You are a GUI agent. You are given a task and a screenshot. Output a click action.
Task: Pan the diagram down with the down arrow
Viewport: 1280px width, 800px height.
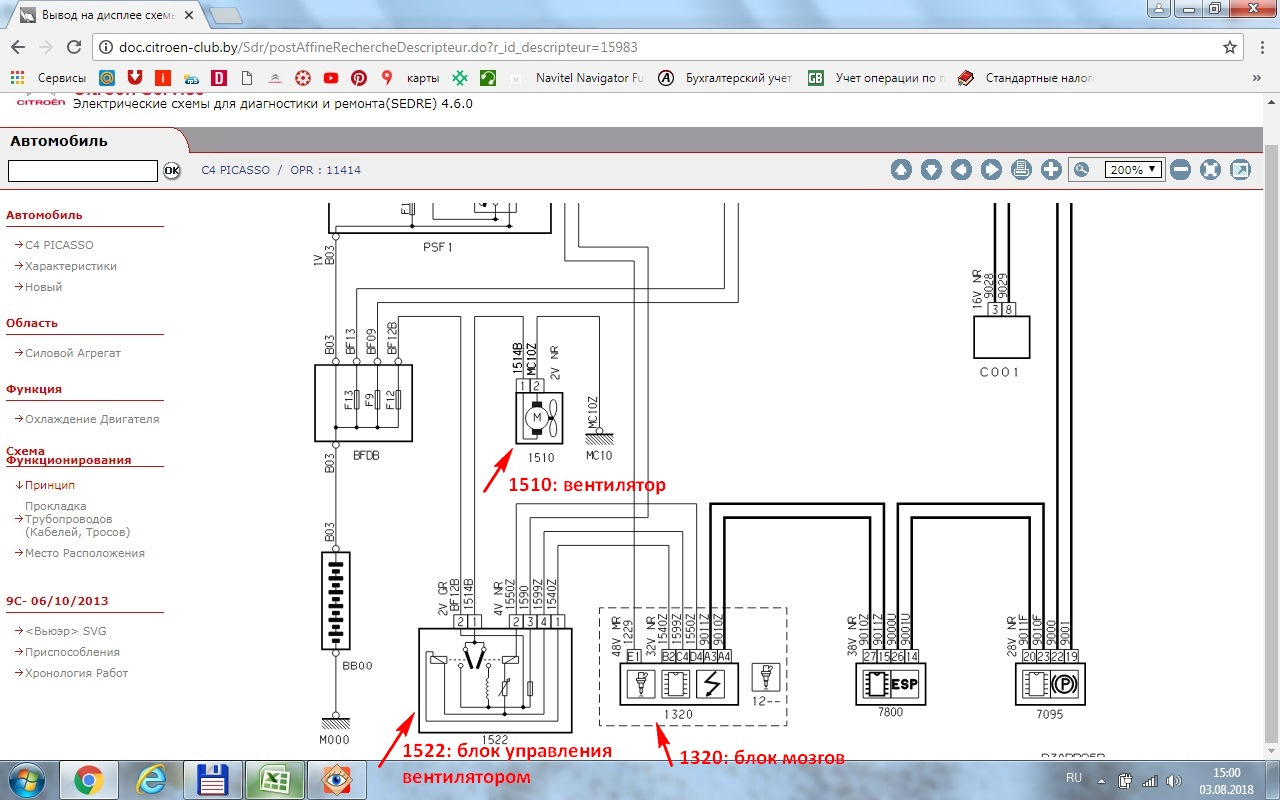931,170
